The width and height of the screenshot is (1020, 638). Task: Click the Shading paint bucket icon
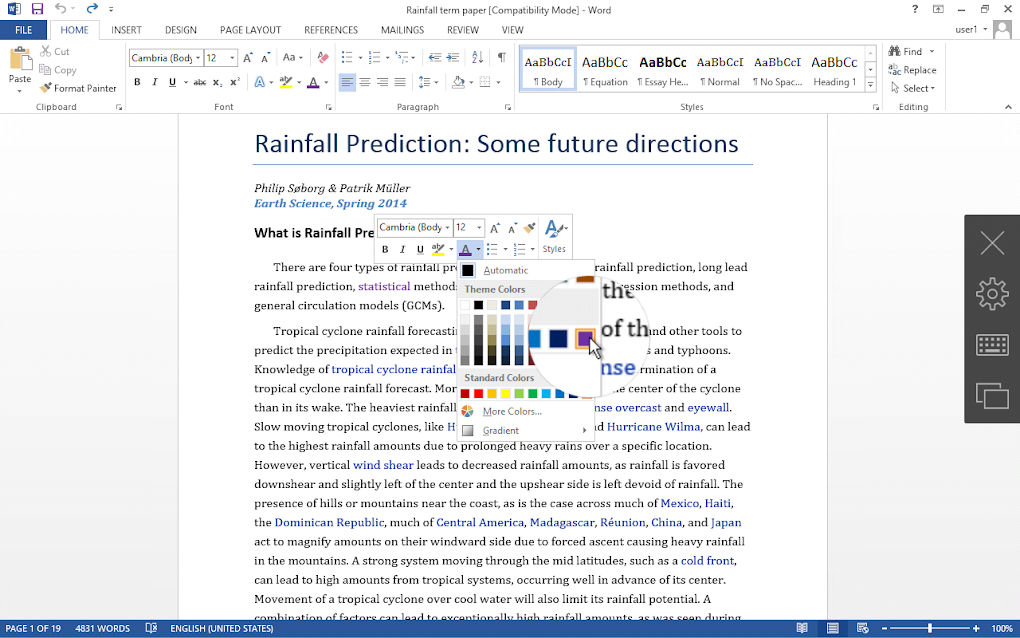pyautogui.click(x=458, y=82)
